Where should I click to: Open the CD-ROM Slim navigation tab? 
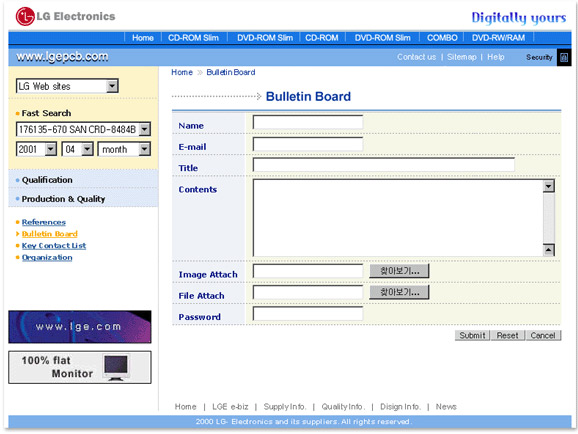click(x=193, y=38)
